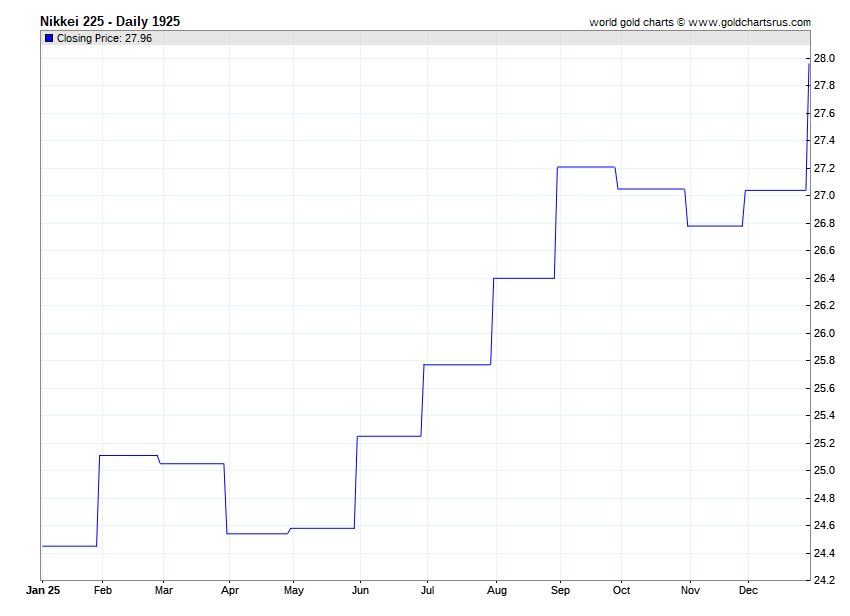Click the 24.6 y-axis value

824,525
